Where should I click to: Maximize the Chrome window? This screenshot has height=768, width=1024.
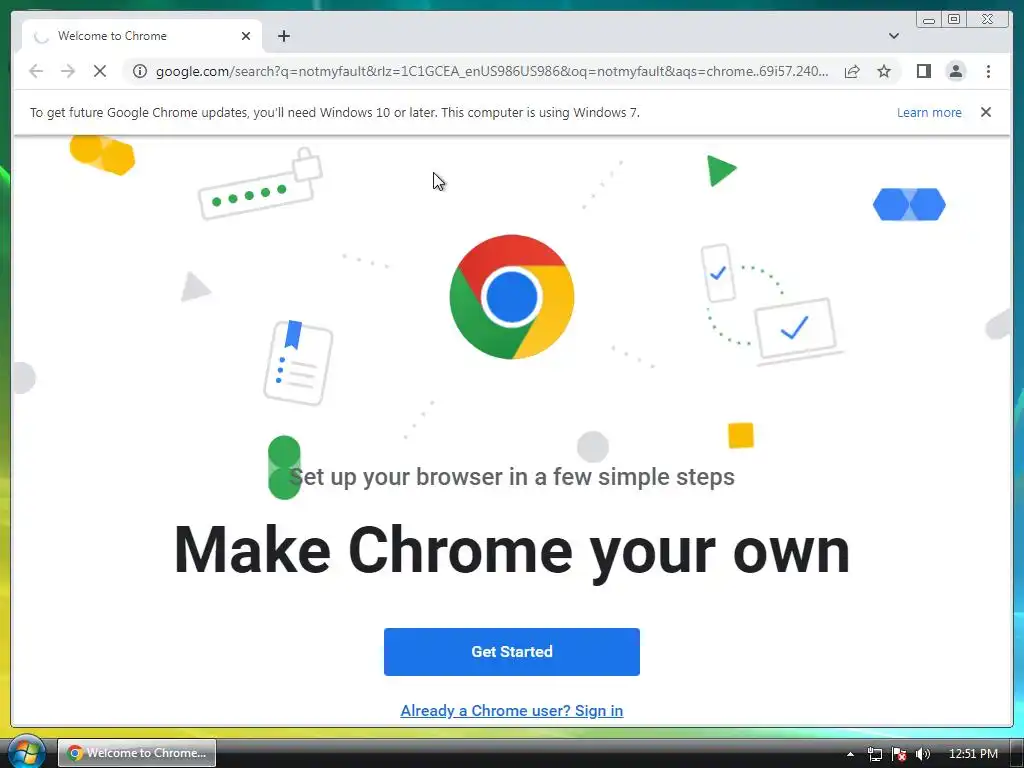953,20
